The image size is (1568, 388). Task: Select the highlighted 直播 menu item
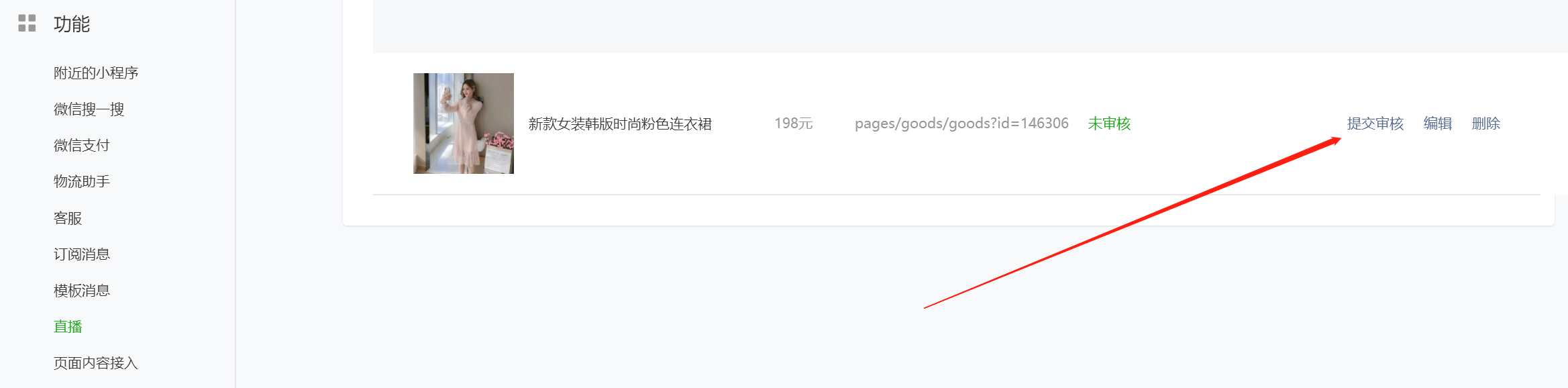(68, 326)
